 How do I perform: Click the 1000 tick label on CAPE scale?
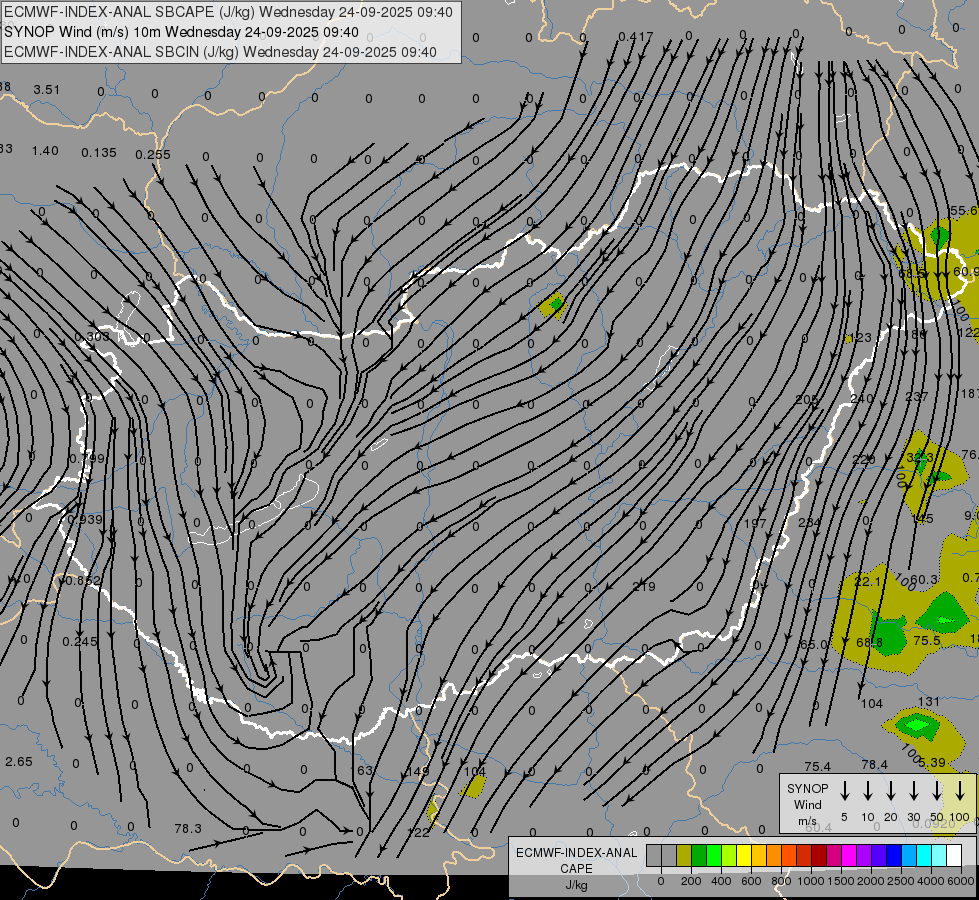coord(810,881)
